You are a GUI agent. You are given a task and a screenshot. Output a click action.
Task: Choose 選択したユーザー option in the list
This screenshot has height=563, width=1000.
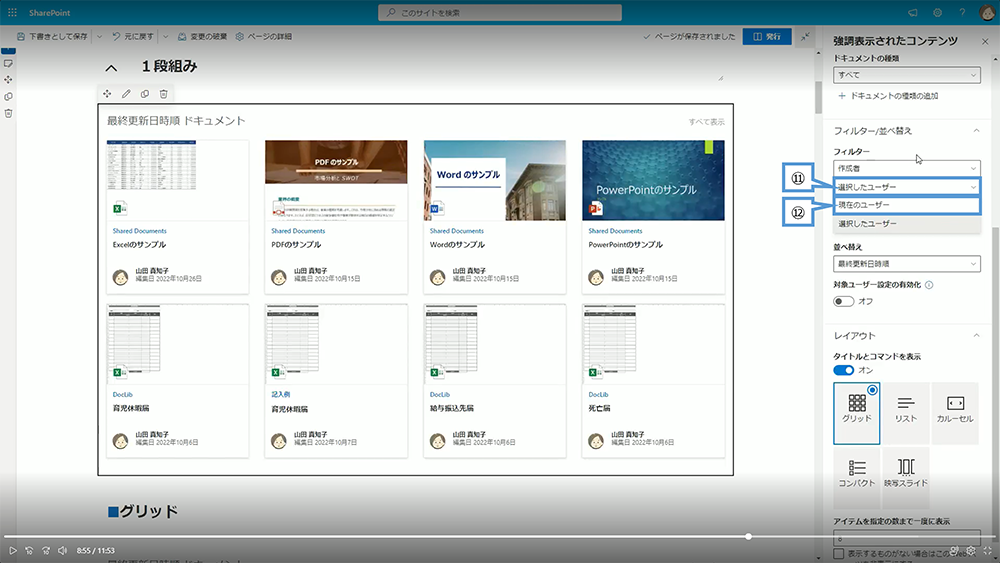coord(906,224)
